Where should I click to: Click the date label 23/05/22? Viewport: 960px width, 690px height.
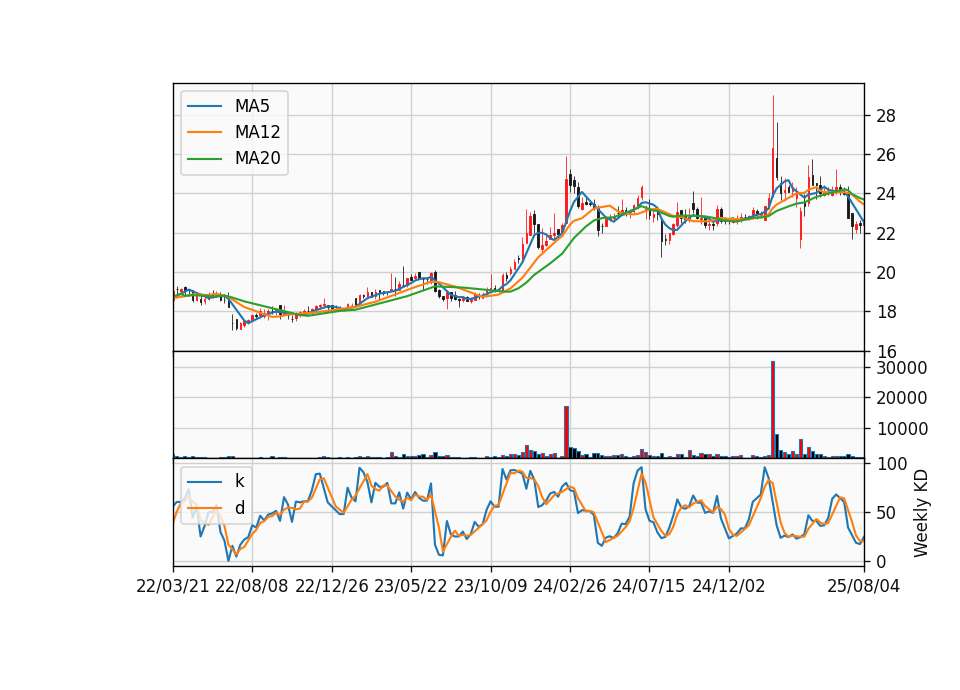tap(411, 586)
